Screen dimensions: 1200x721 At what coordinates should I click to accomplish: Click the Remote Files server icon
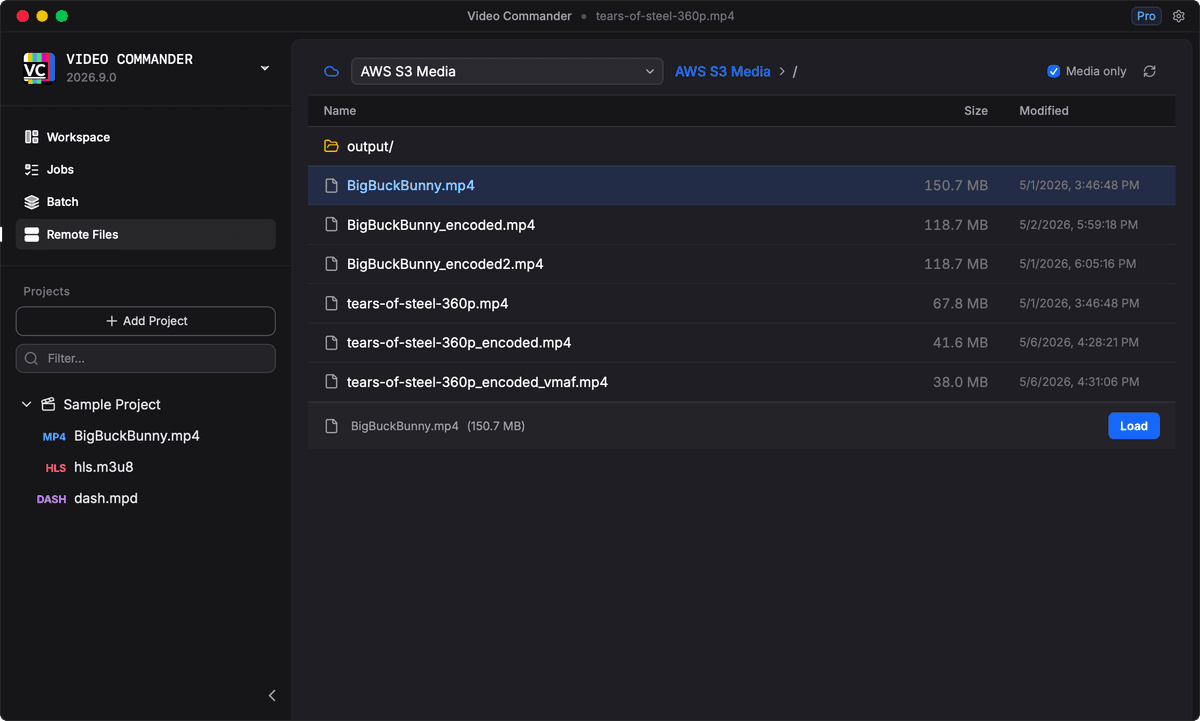(32, 234)
